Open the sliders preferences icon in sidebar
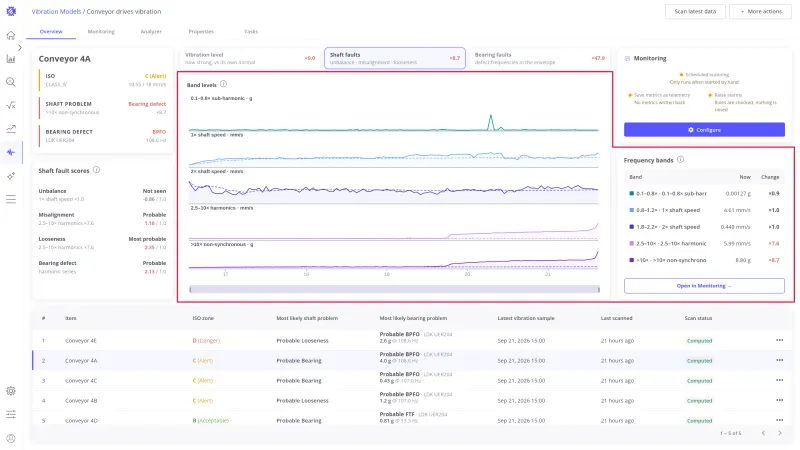Image resolution: width=800 pixels, height=450 pixels. click(x=11, y=414)
